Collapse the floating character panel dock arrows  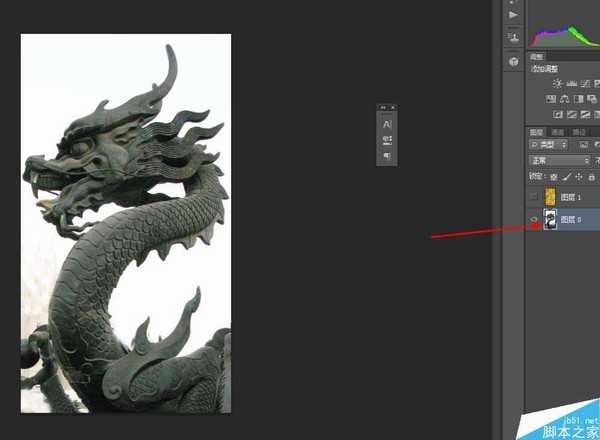coord(382,106)
